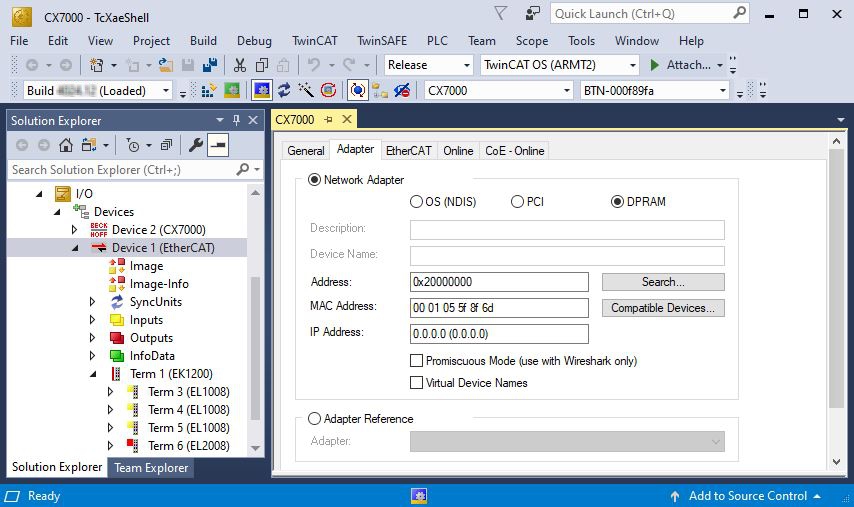Image resolution: width=854 pixels, height=507 pixels.
Task: Select the Image-Info tree item
Action: (159, 284)
